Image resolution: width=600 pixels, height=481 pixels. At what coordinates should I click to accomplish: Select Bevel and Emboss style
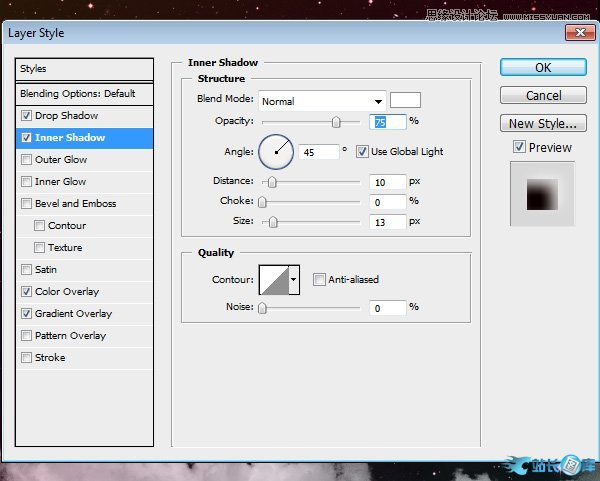click(x=75, y=204)
